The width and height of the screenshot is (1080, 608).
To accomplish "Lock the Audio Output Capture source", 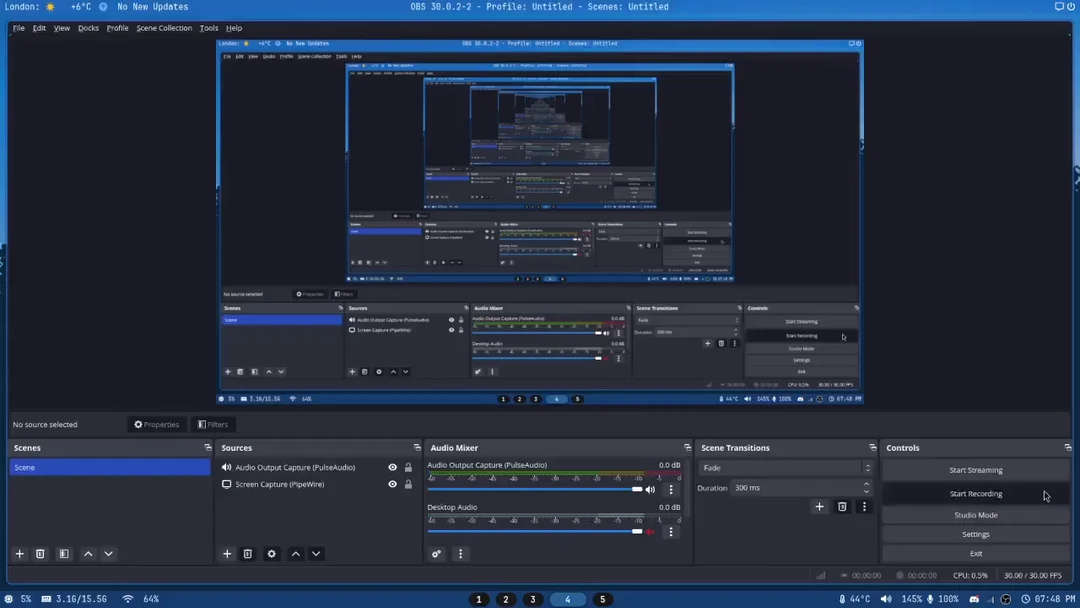I will (408, 467).
